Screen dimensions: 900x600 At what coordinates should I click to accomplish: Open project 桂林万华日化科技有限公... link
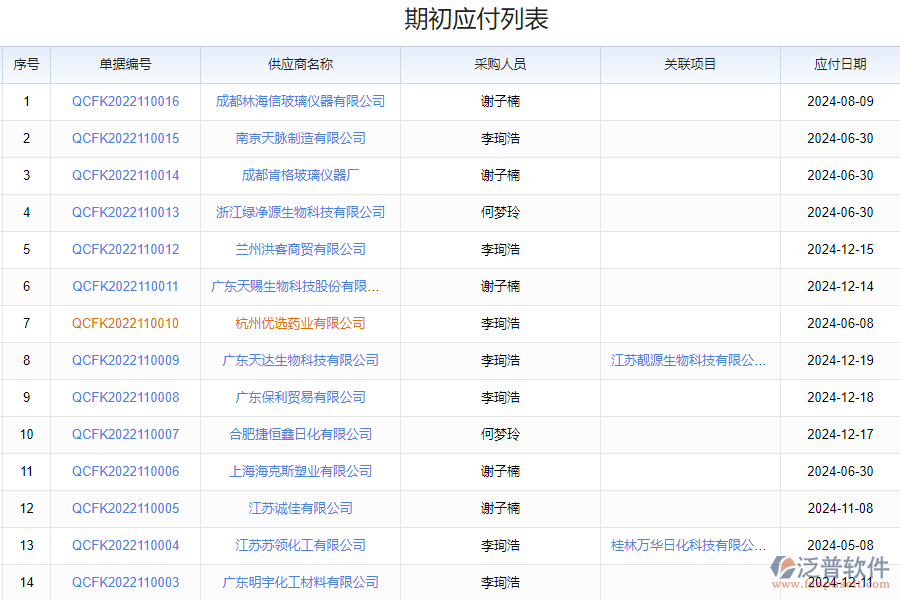[x=688, y=545]
